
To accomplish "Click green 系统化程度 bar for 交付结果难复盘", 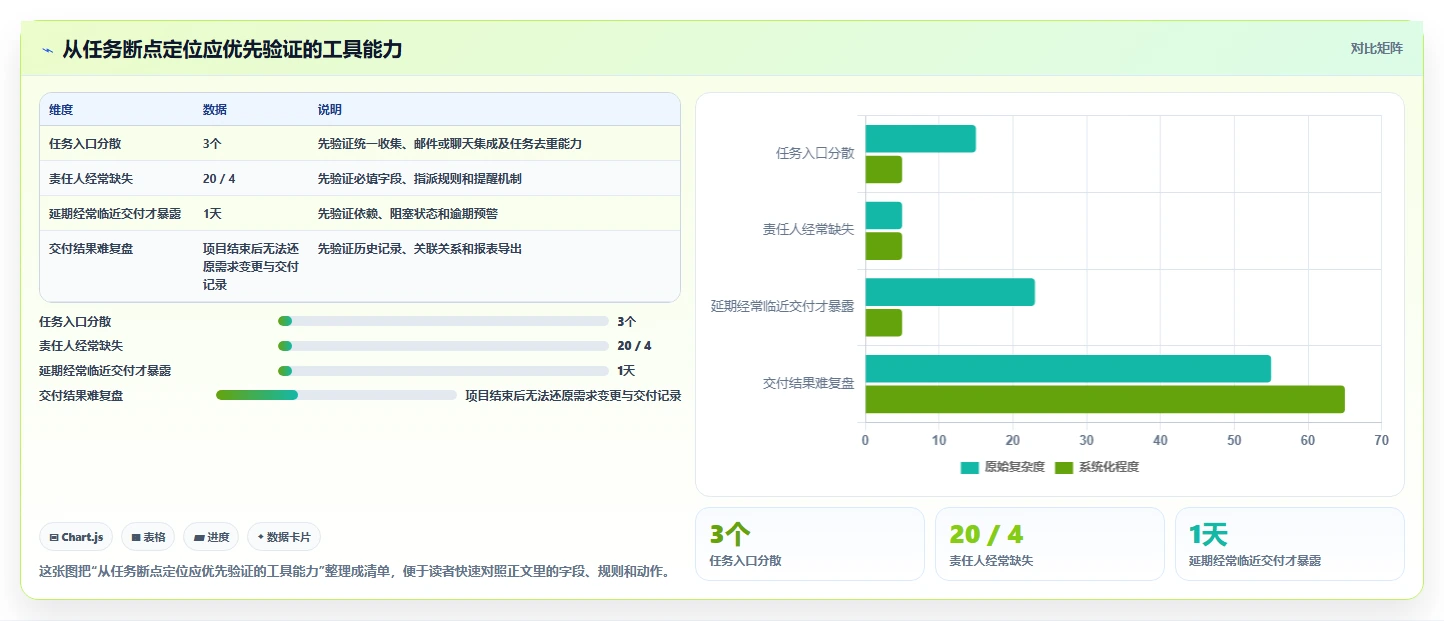I will pos(1105,400).
